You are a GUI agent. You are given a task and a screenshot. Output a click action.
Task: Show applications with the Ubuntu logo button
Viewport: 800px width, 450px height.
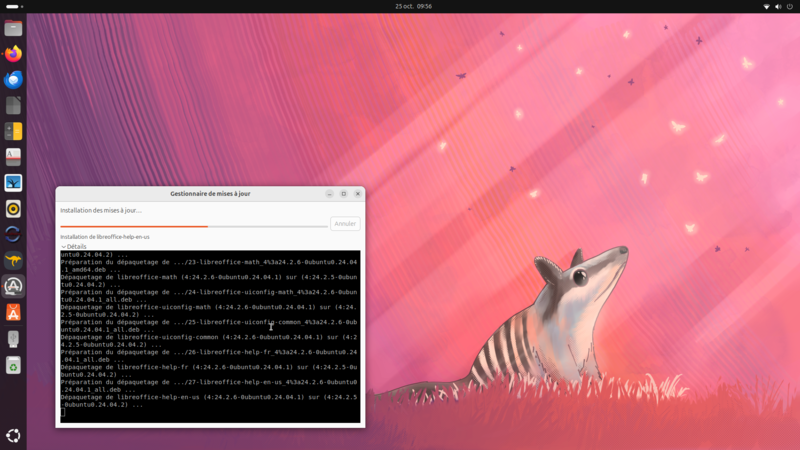pyautogui.click(x=13, y=435)
